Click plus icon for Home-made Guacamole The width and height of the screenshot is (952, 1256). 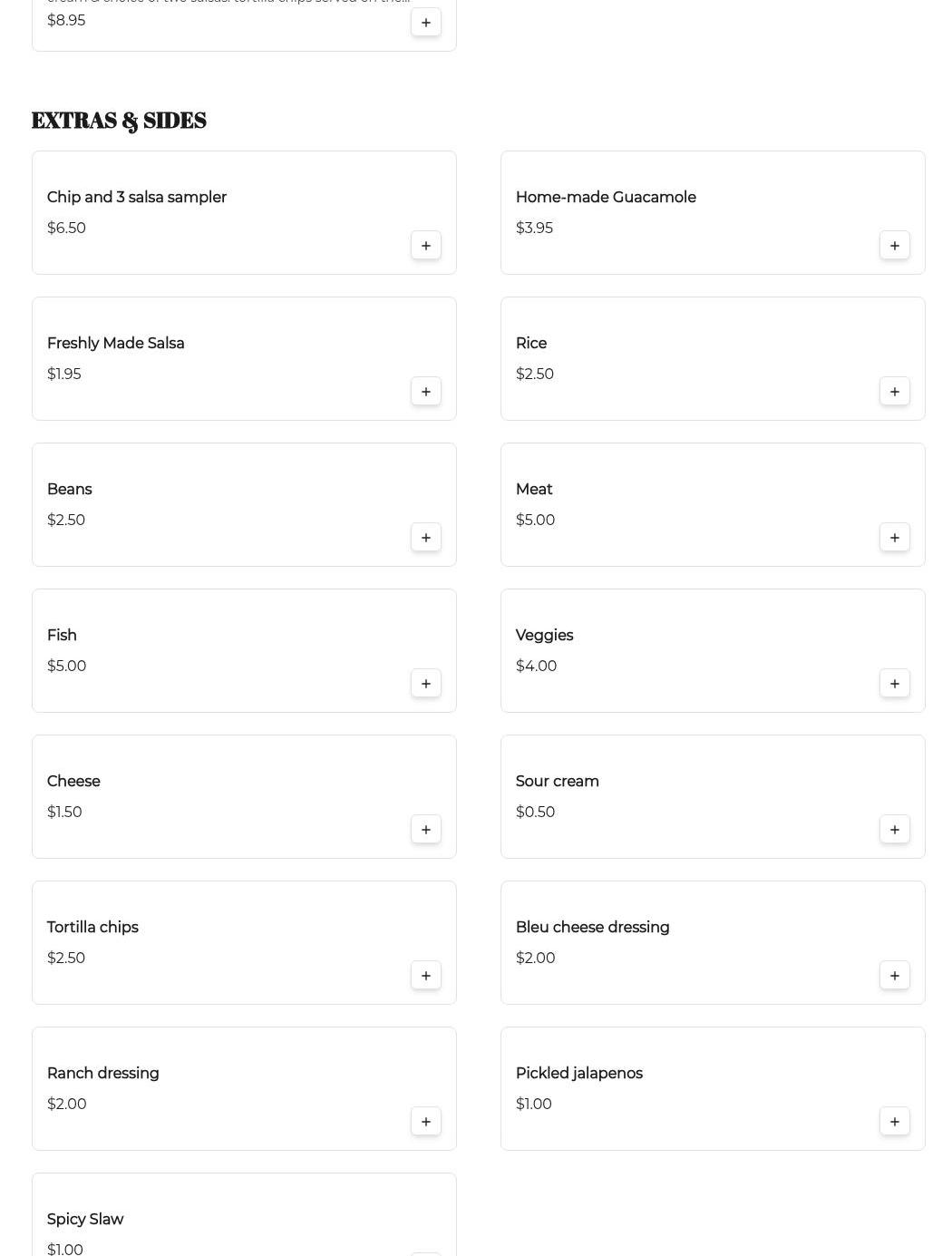tap(895, 246)
